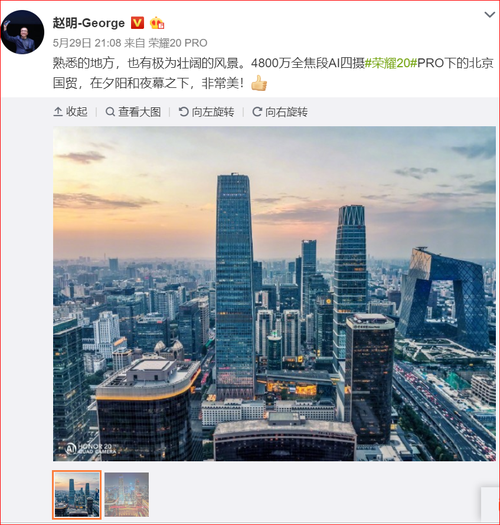Click the crown membership badge icon

coord(157,23)
